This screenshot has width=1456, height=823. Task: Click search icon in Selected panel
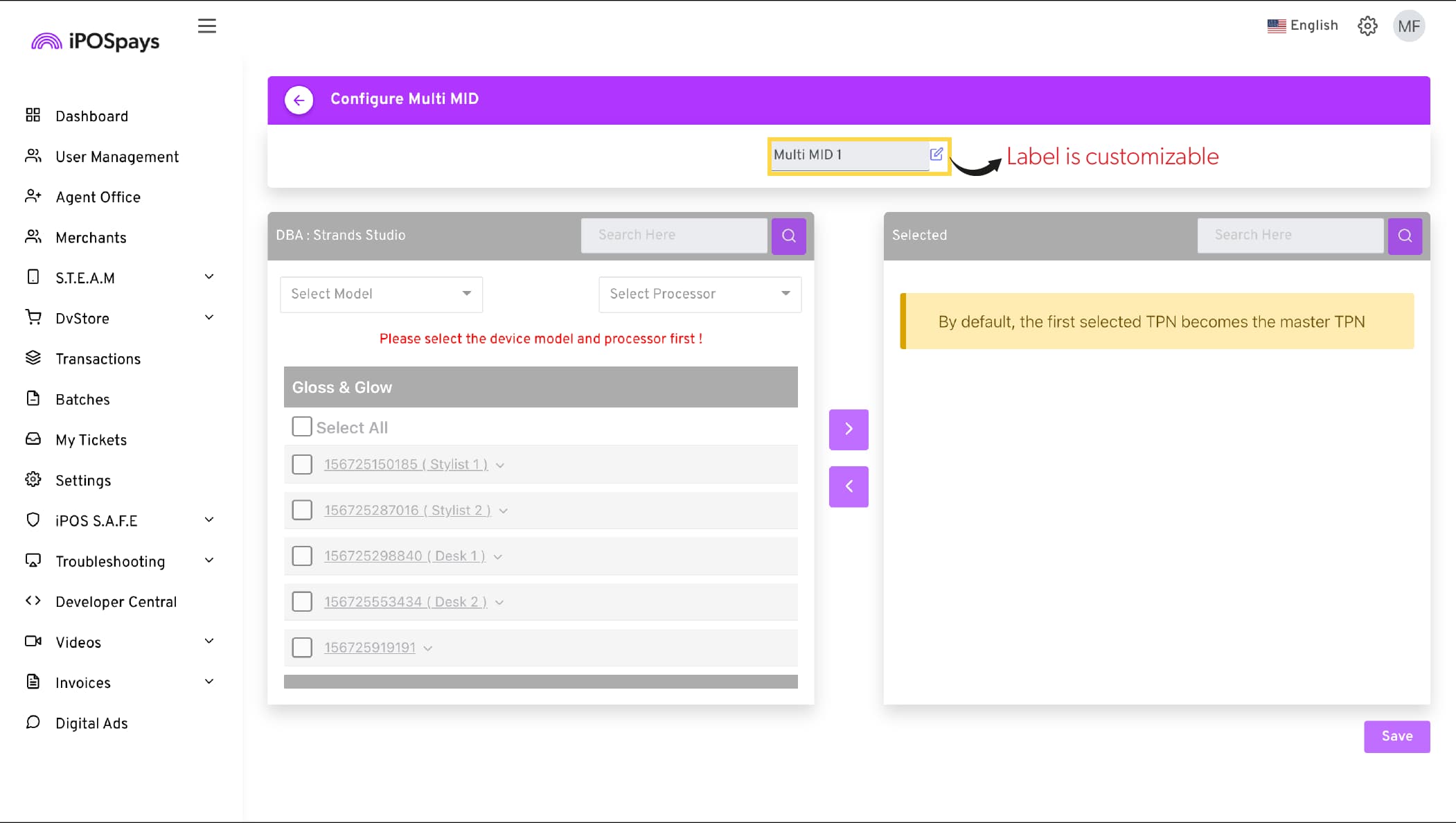[x=1404, y=236]
